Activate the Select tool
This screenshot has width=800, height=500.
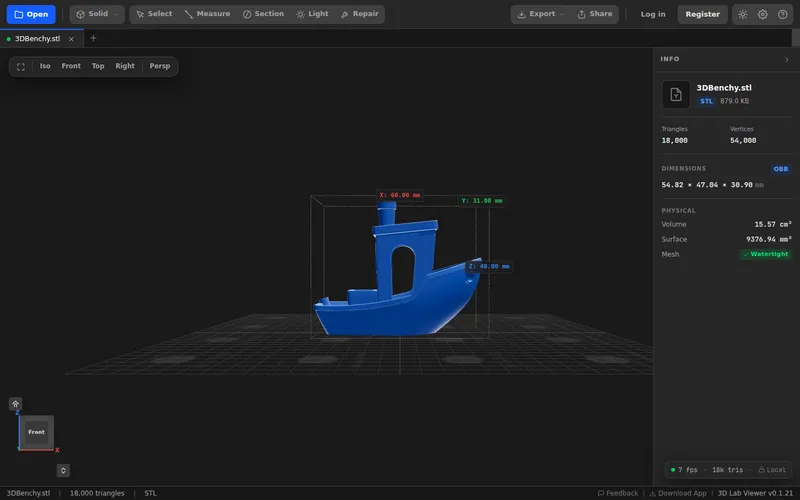click(154, 14)
